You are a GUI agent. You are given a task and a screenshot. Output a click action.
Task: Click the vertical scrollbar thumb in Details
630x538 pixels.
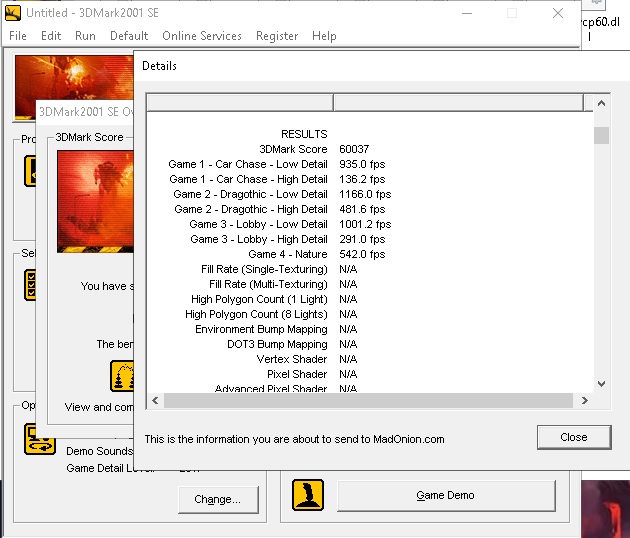pyautogui.click(x=601, y=135)
